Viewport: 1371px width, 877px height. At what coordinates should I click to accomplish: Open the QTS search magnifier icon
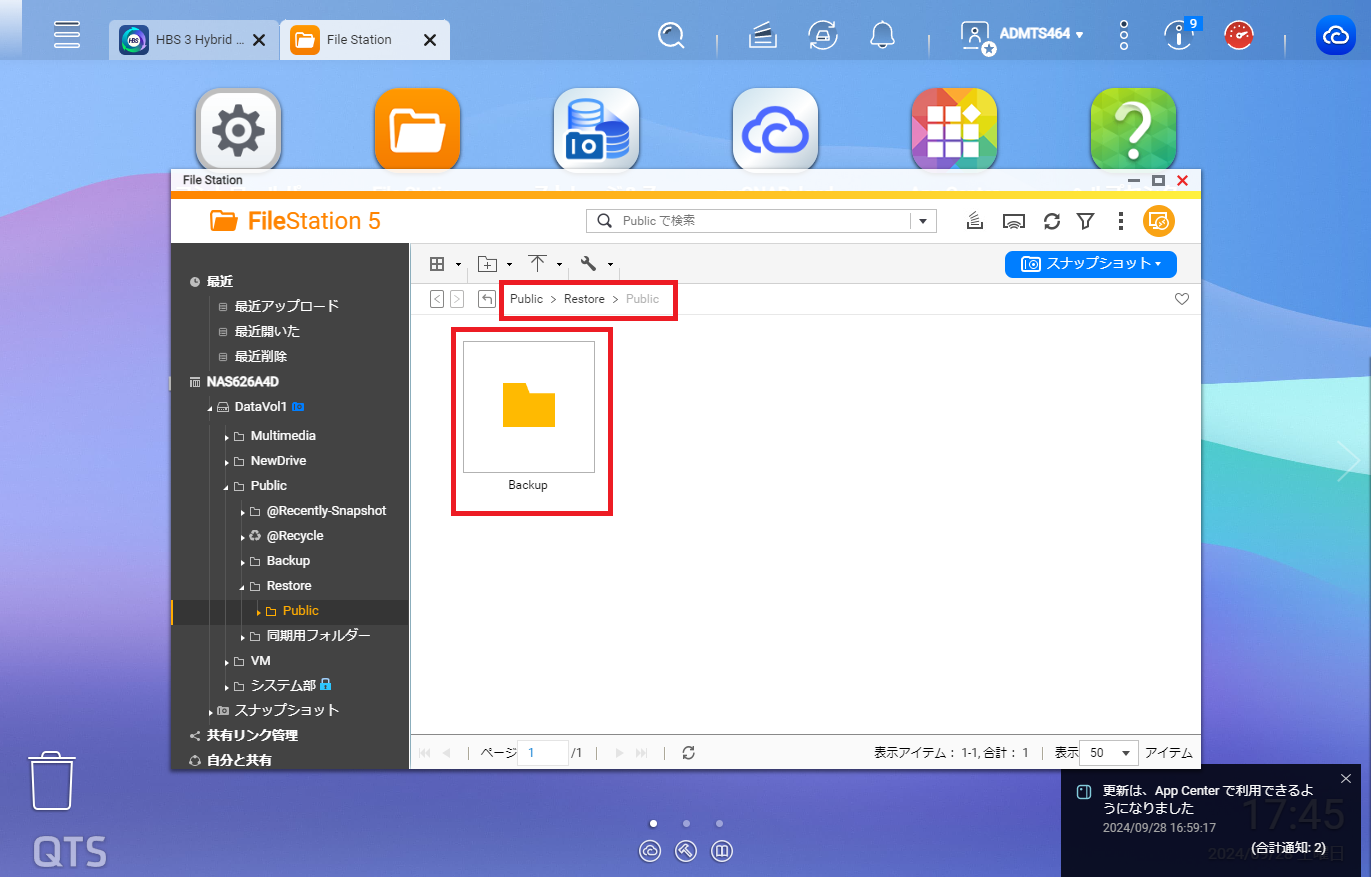670,36
